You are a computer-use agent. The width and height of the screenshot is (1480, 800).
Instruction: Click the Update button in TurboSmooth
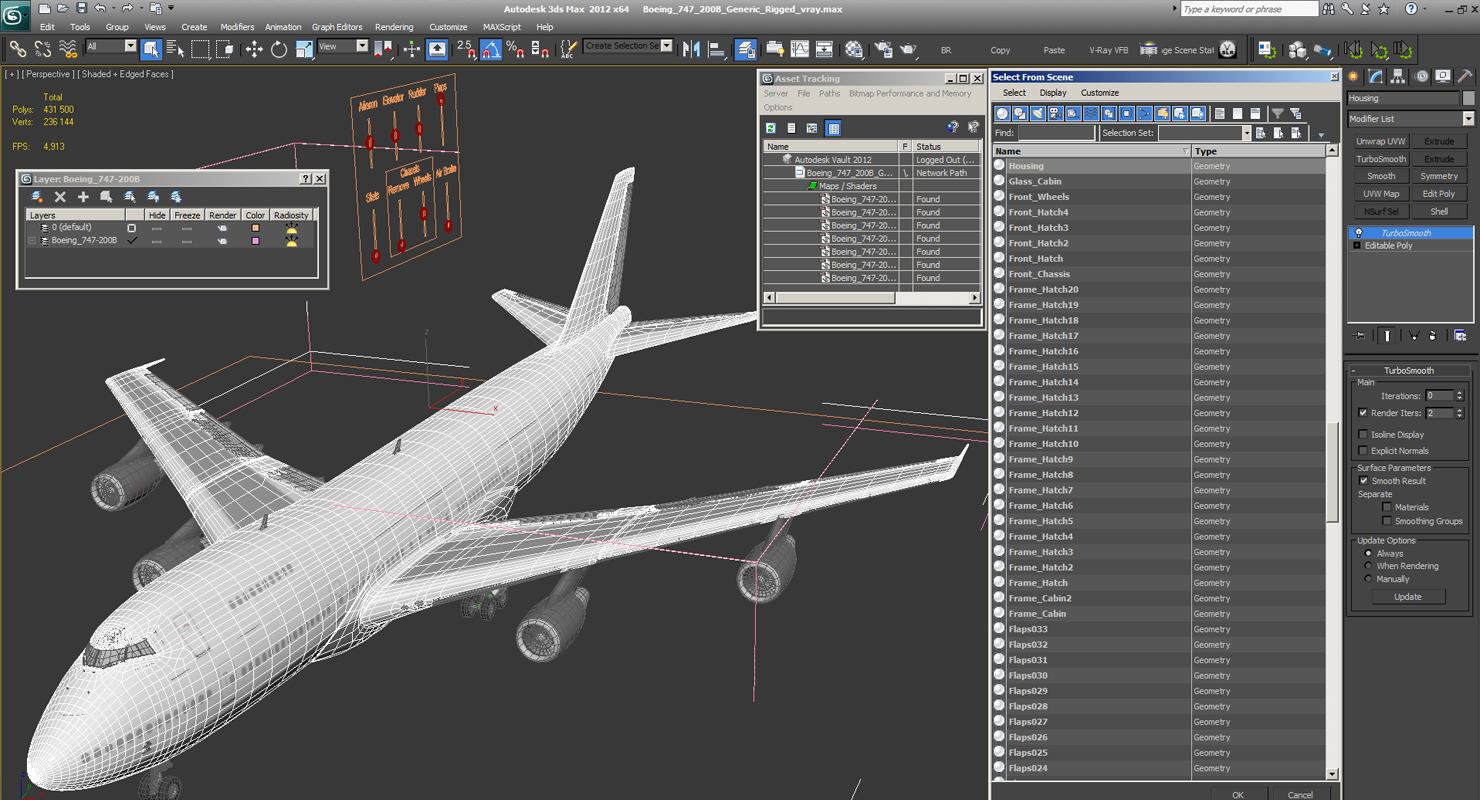click(1407, 597)
